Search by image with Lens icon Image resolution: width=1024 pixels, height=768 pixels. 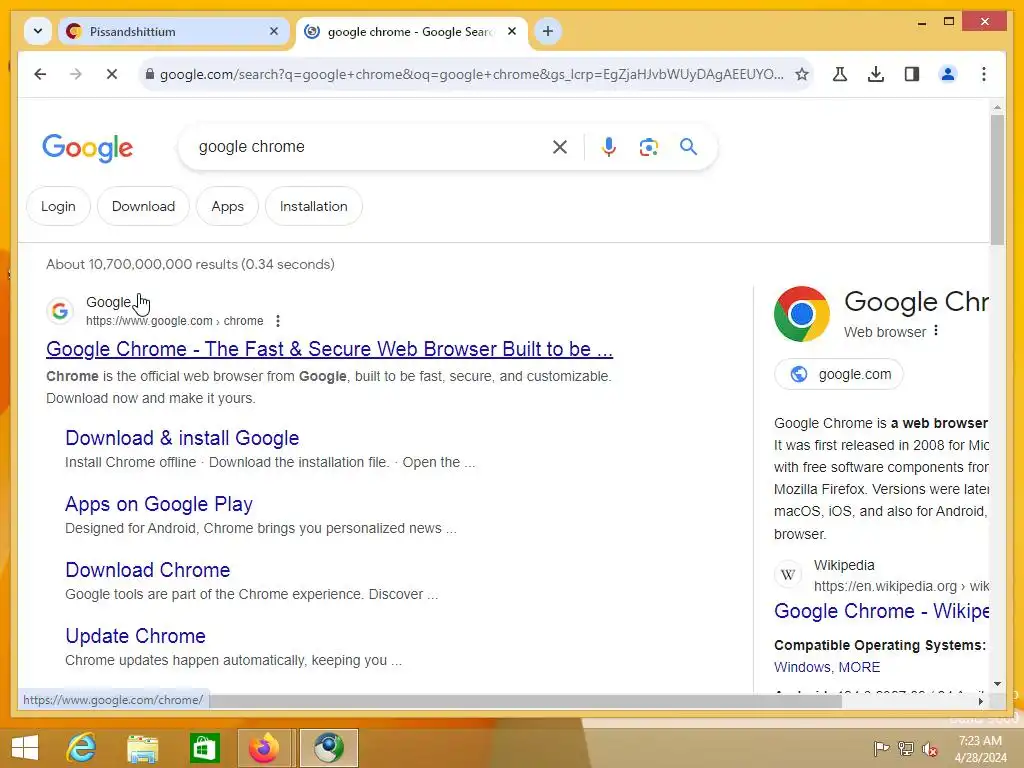coord(648,147)
